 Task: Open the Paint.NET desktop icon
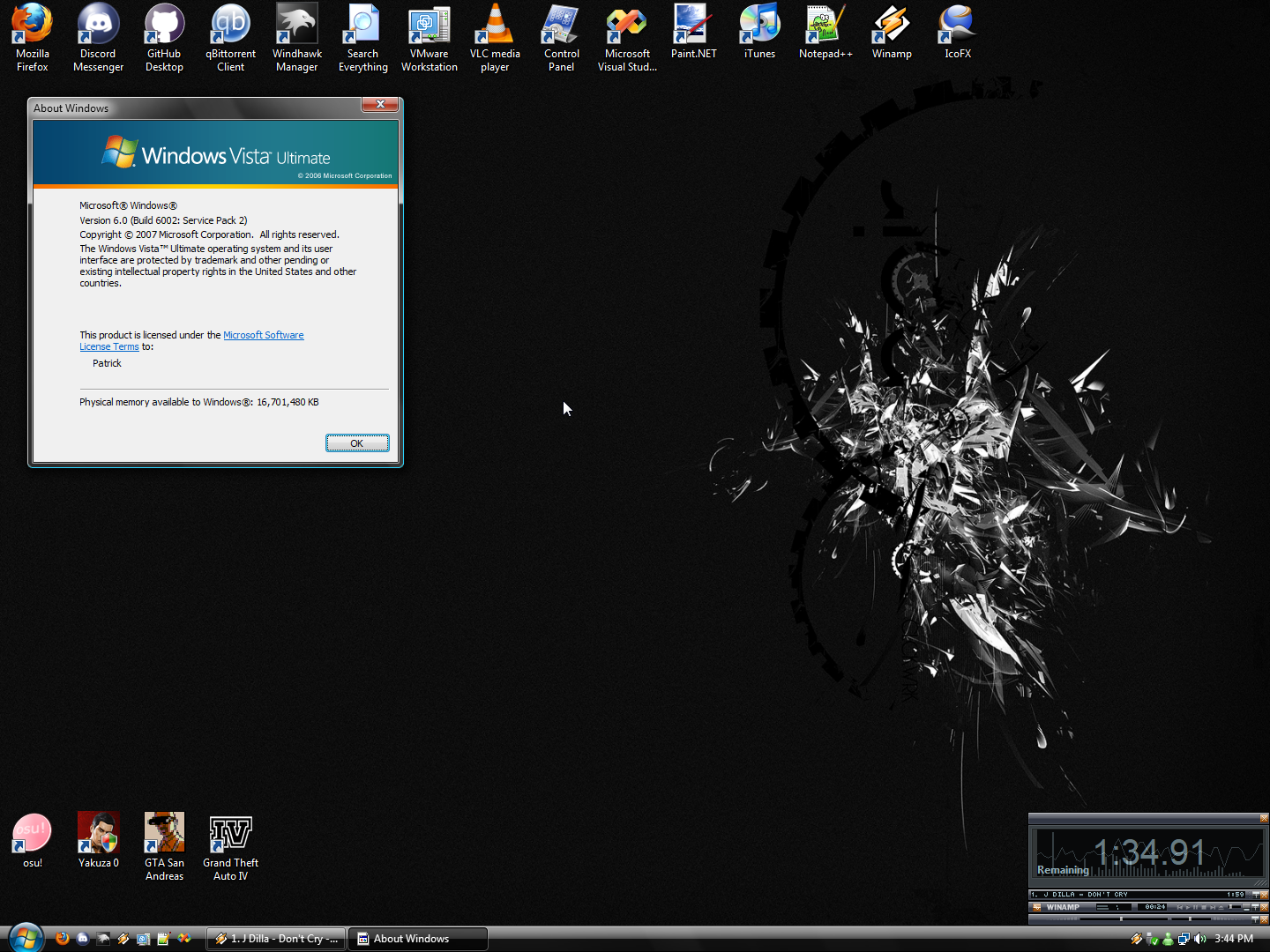(693, 31)
